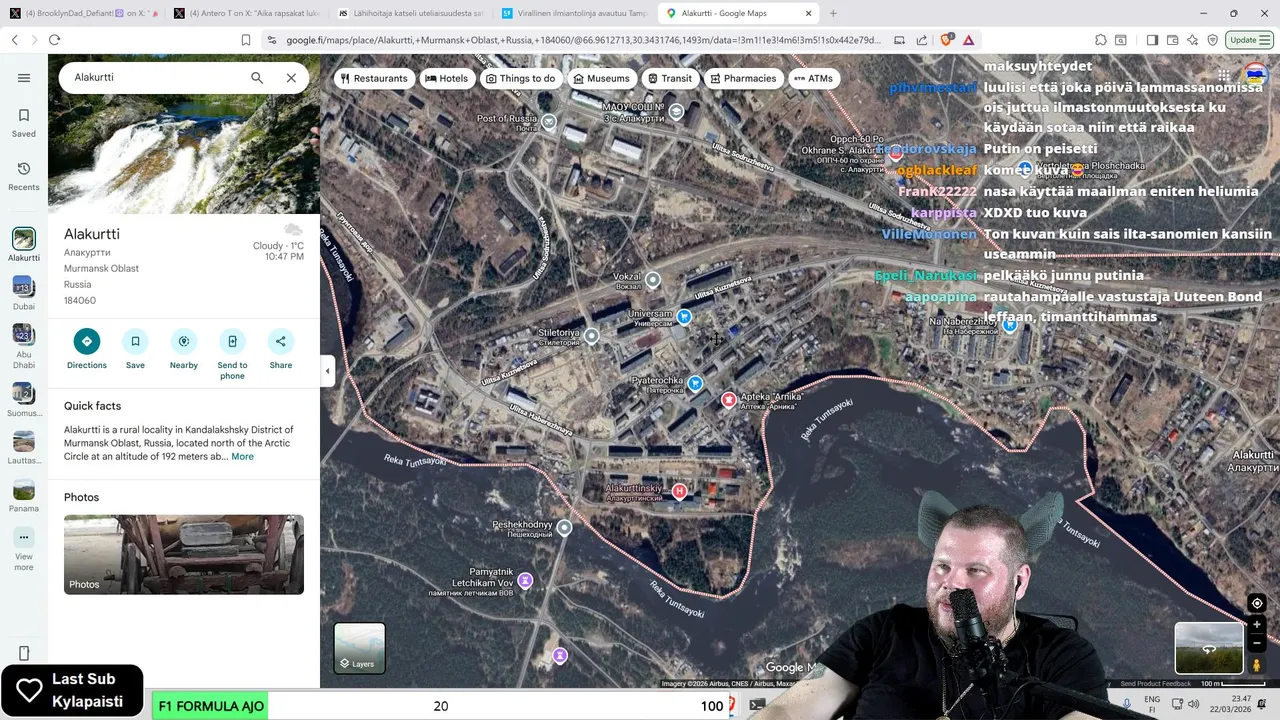Open the browser wallet icon
This screenshot has width=1280, height=720.
click(1172, 40)
